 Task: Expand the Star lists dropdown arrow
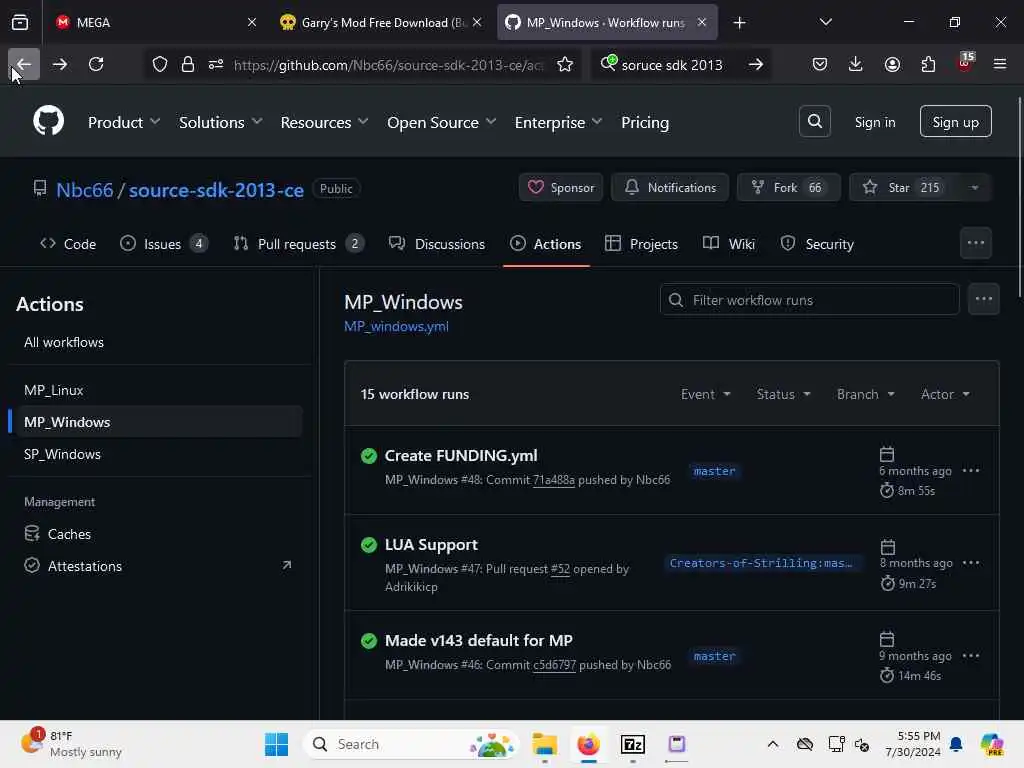coord(974,188)
